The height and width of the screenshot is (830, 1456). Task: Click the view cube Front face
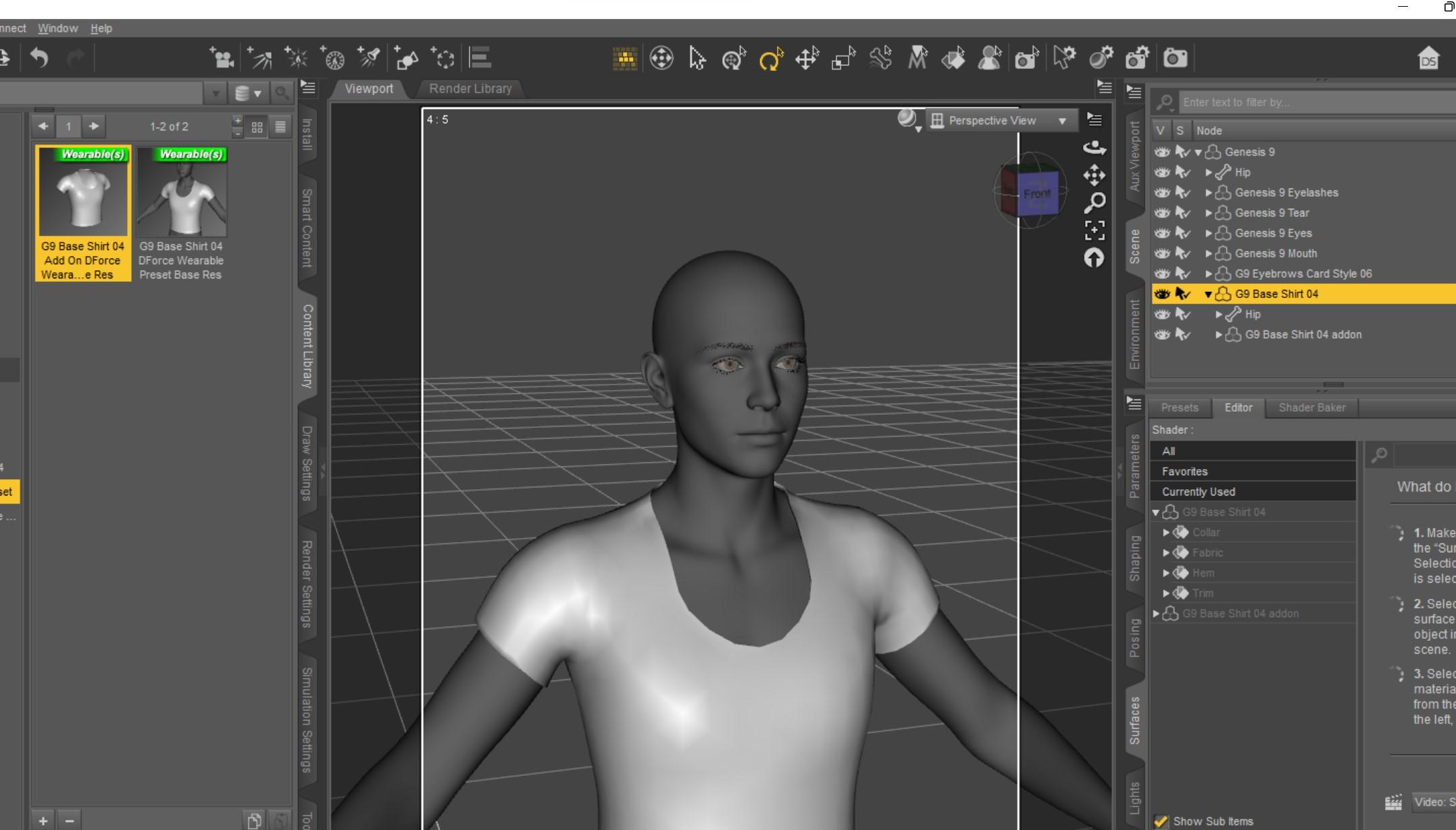pos(1037,194)
